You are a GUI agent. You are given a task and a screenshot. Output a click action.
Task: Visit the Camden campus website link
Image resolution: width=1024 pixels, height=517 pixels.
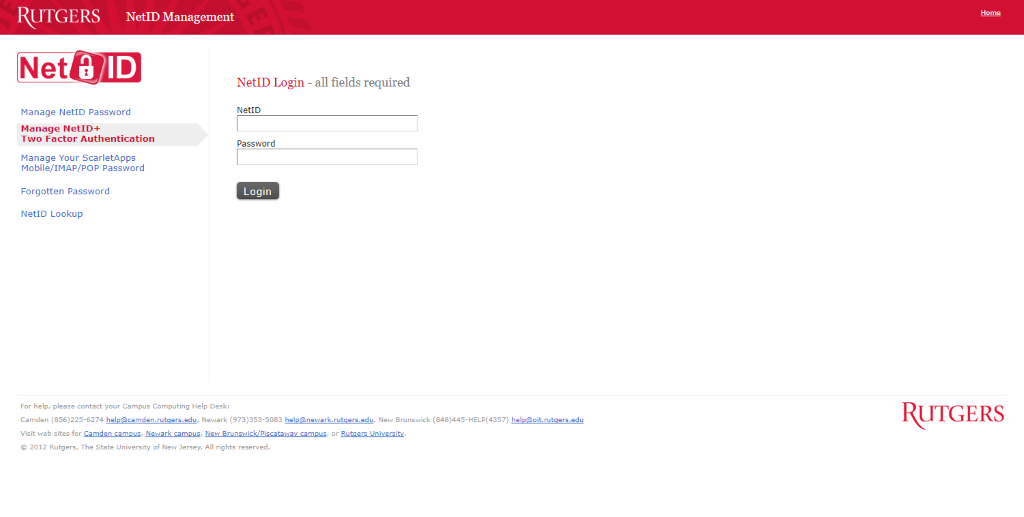click(x=112, y=434)
